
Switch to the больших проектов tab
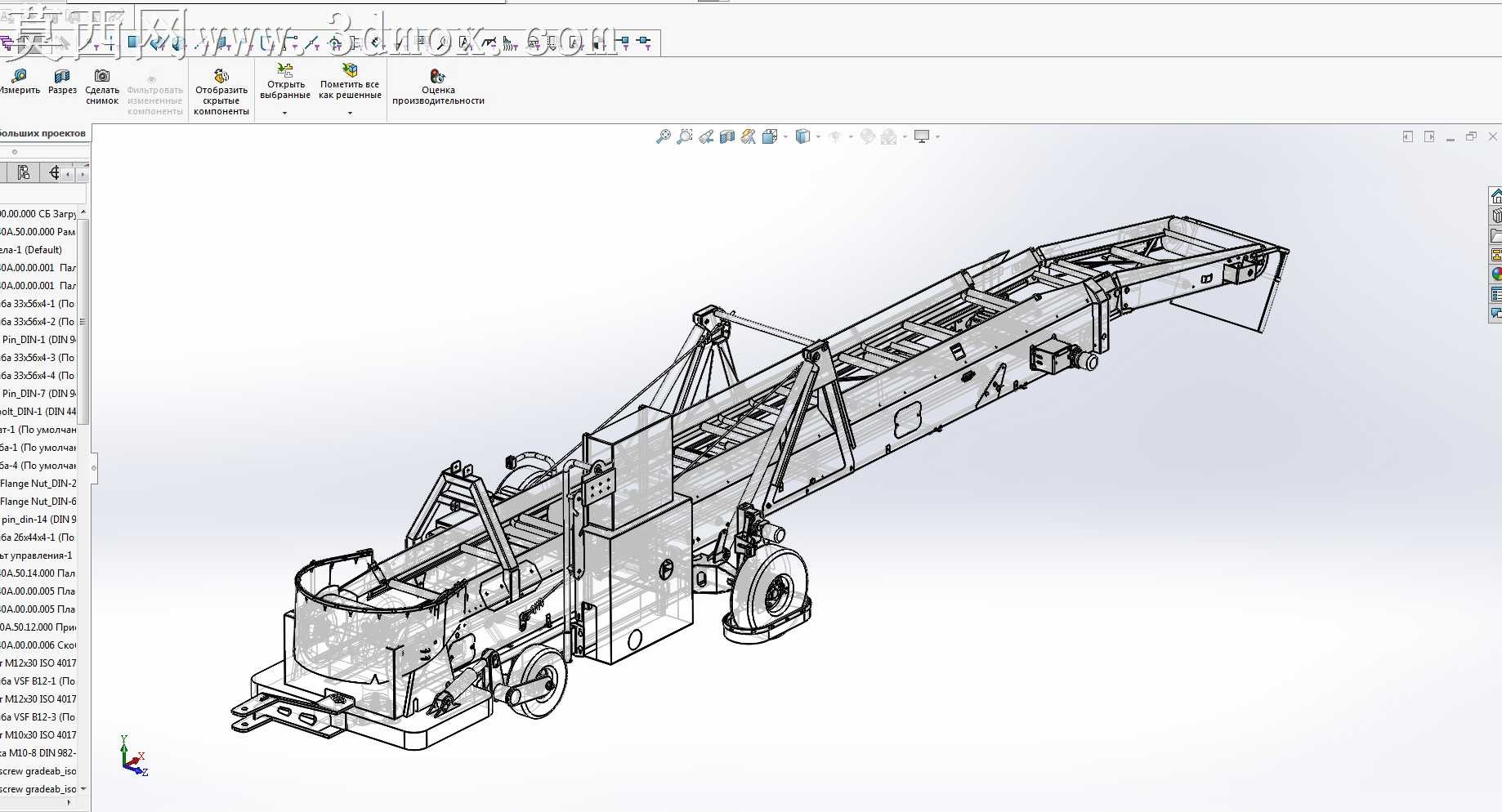(44, 133)
